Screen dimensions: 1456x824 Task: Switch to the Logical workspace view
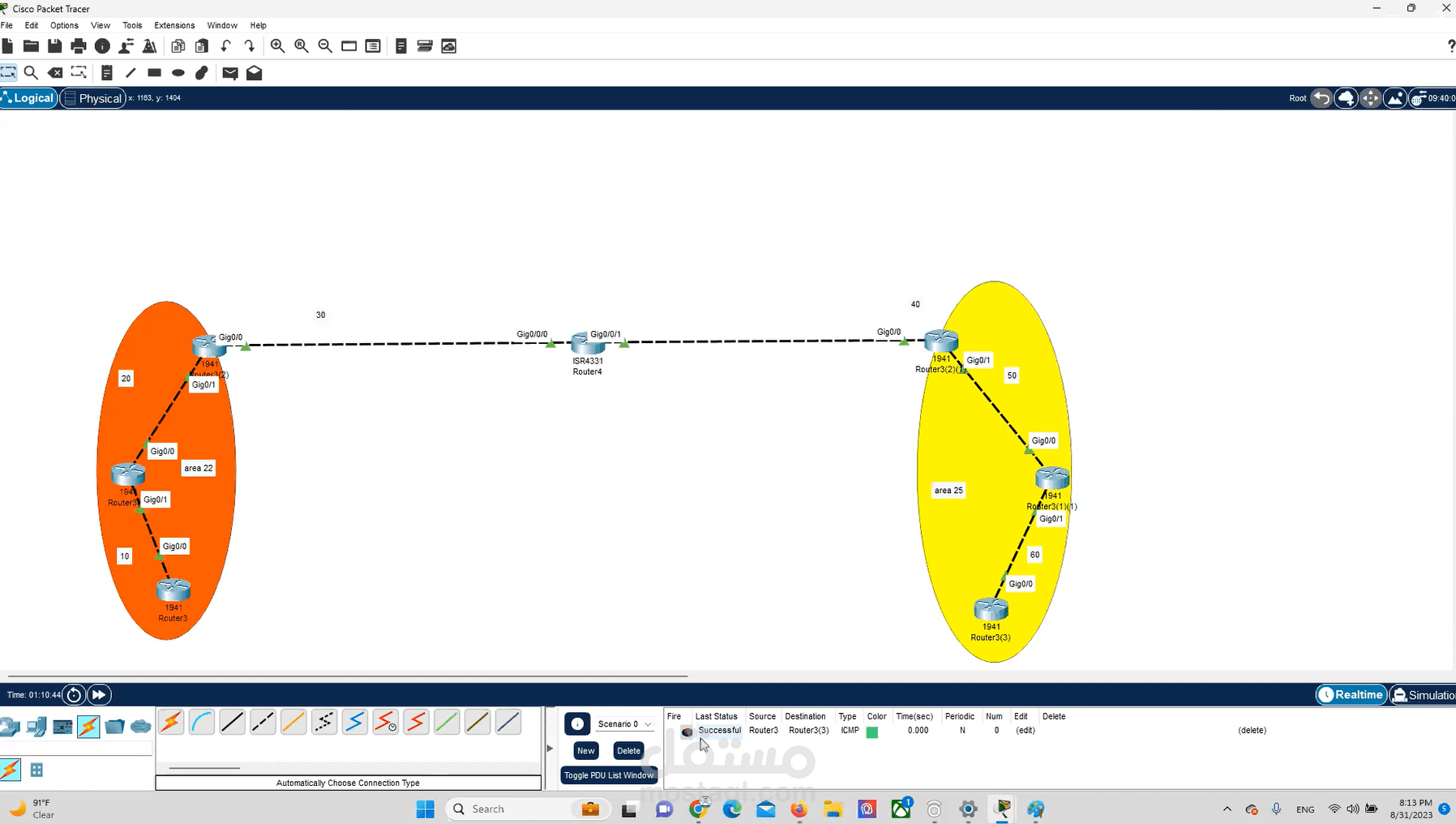pyautogui.click(x=29, y=98)
